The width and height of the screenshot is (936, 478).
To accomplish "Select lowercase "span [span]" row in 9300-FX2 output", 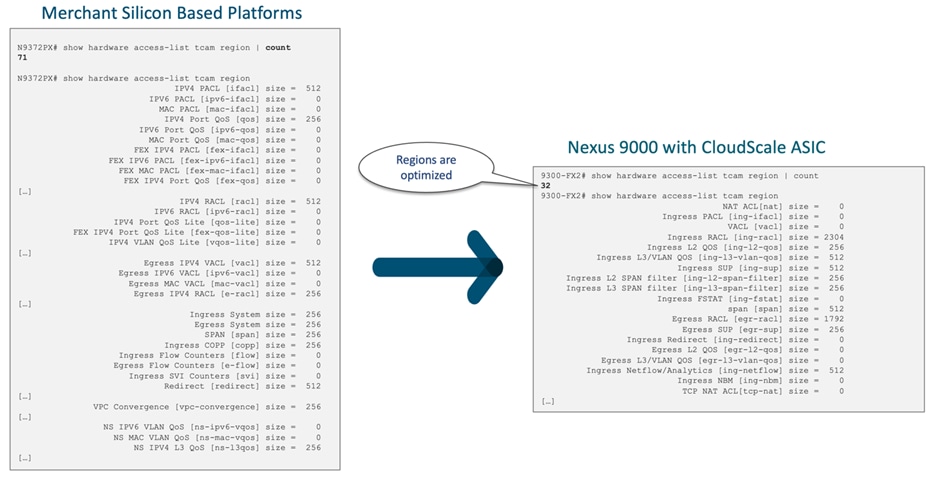I will click(x=786, y=309).
